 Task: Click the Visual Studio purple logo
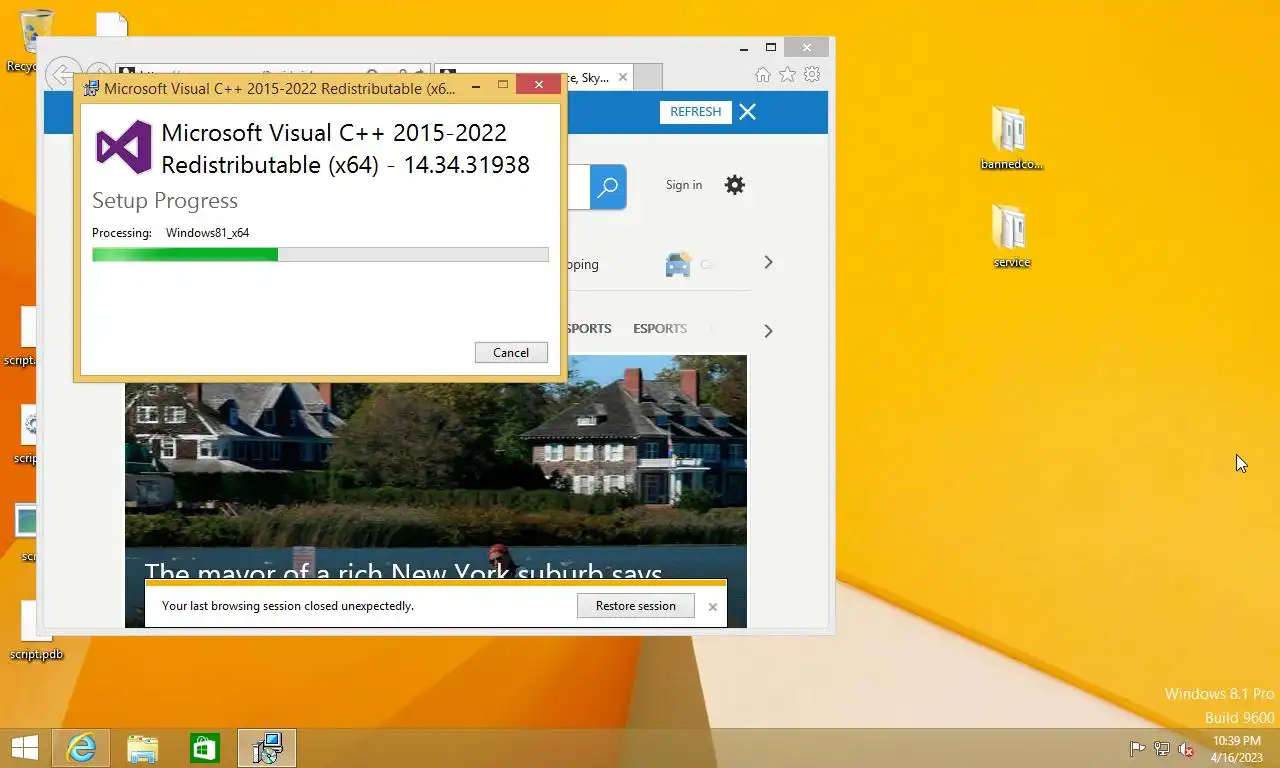123,147
